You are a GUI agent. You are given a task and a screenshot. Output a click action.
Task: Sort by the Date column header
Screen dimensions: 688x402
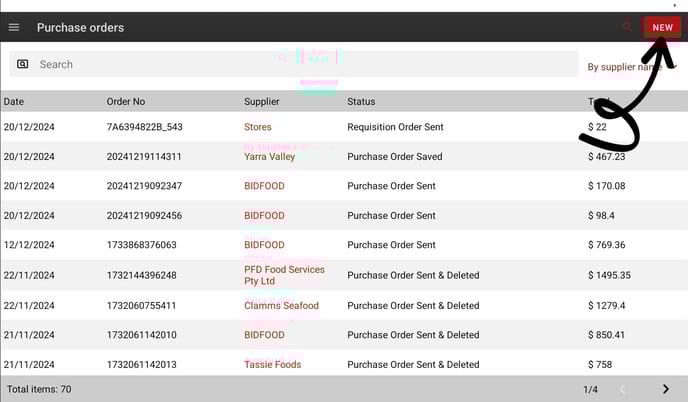tap(14, 102)
